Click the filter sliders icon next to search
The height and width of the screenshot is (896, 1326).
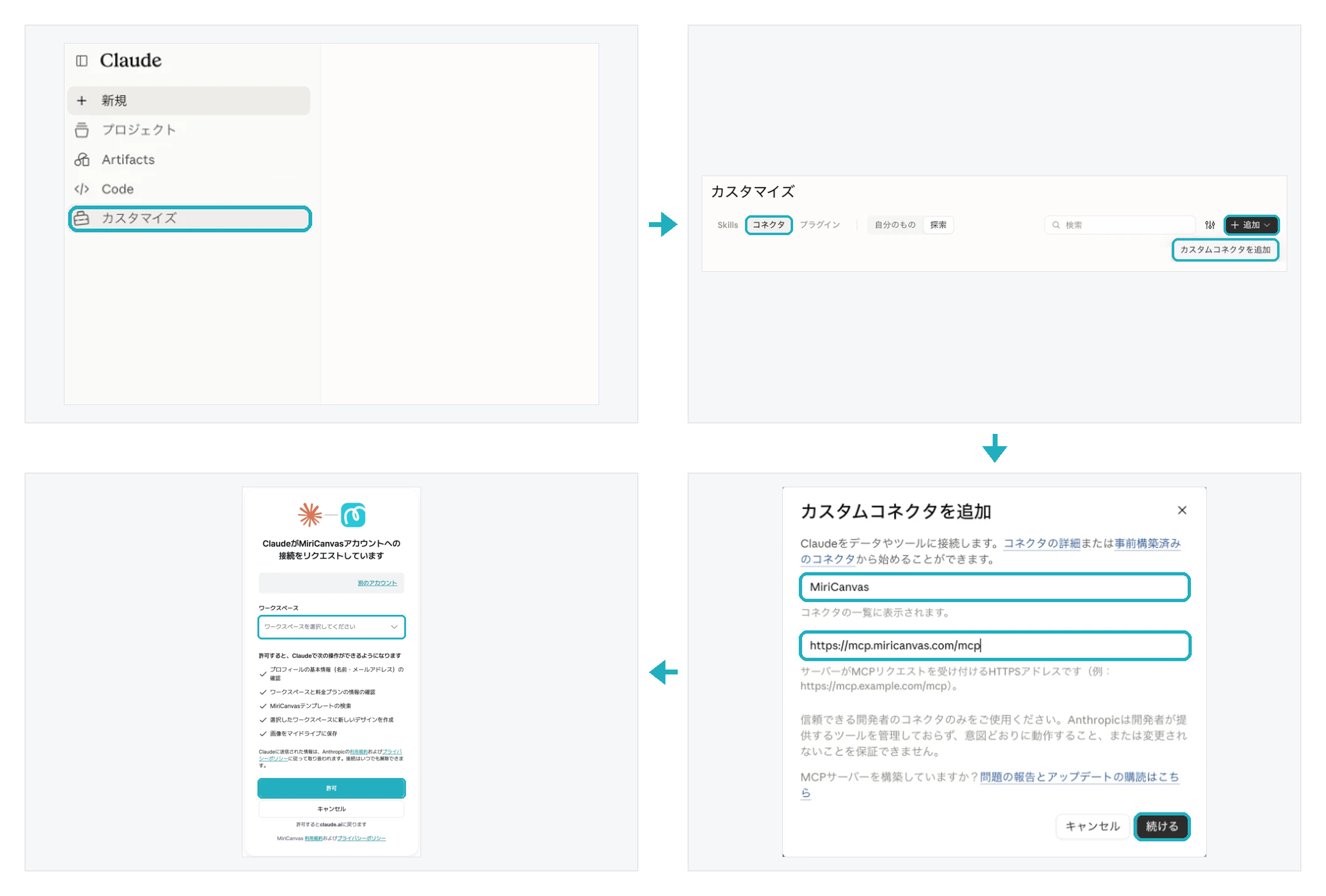pyautogui.click(x=1210, y=225)
